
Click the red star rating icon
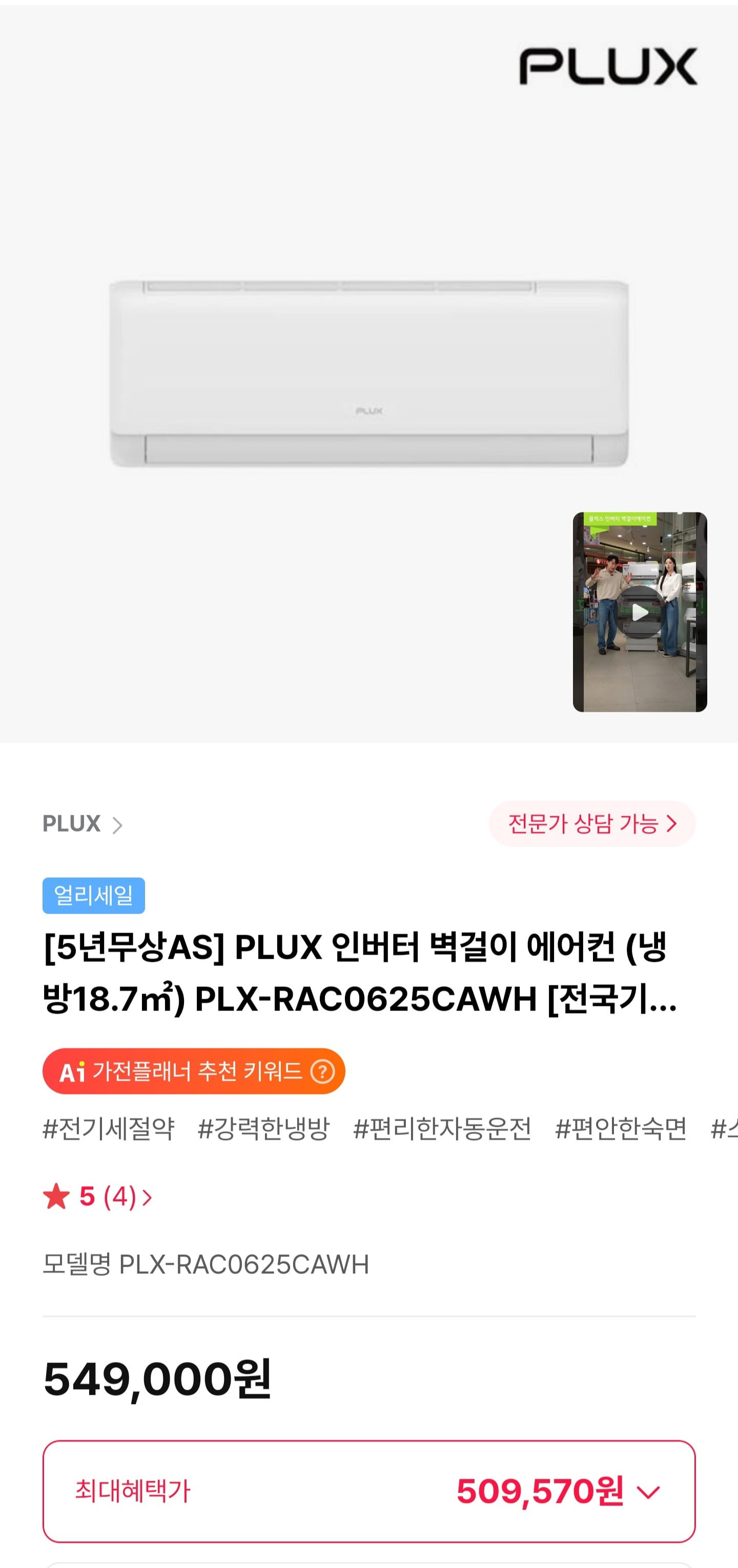click(x=56, y=1196)
